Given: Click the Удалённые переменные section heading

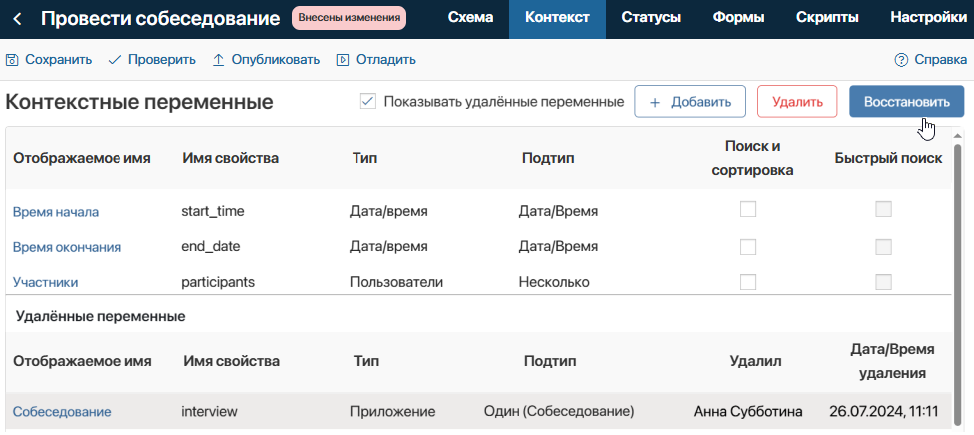Looking at the screenshot, I should point(101,316).
